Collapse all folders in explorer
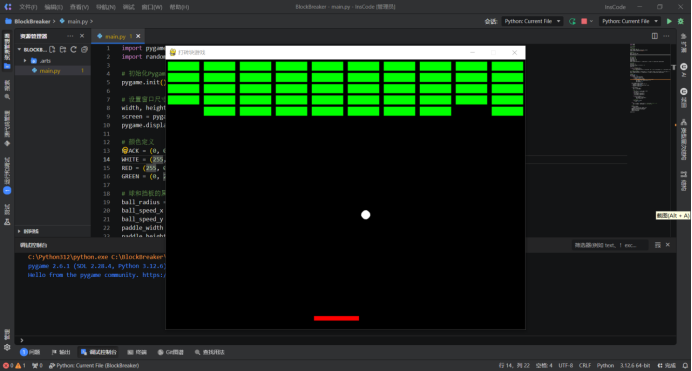The height and width of the screenshot is (371, 692). point(84,49)
